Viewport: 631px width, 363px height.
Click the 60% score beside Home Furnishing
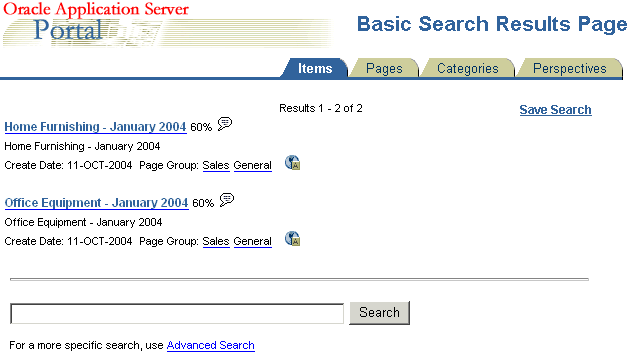(x=201, y=127)
